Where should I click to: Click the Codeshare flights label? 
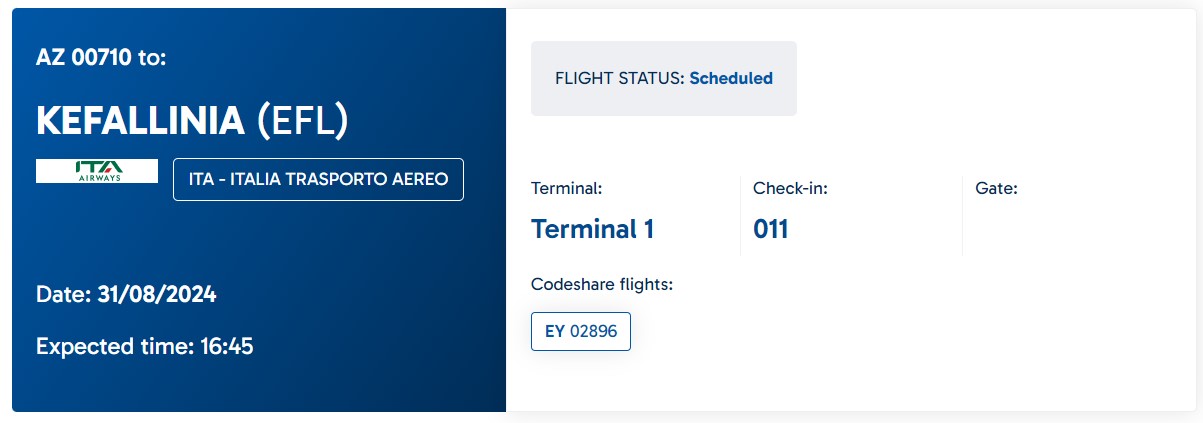(602, 285)
